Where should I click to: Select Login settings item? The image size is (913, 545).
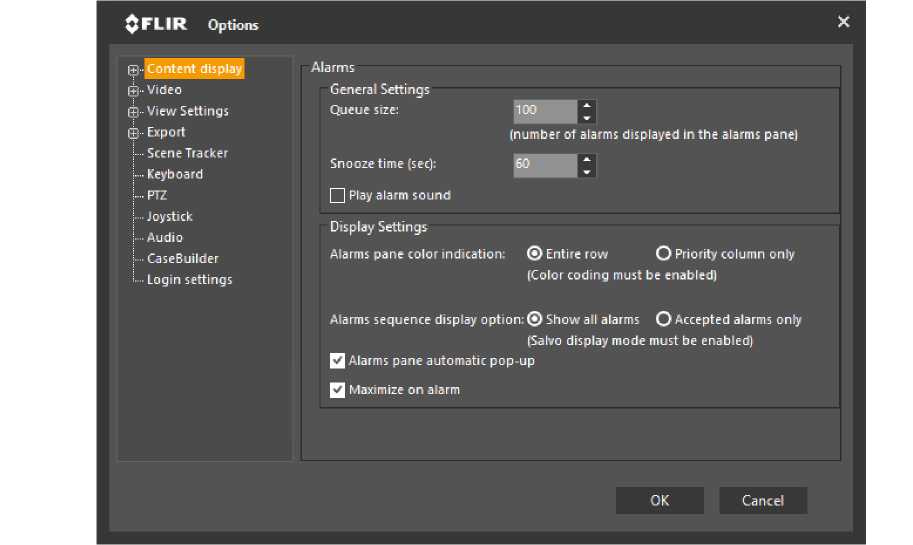[x=189, y=279]
